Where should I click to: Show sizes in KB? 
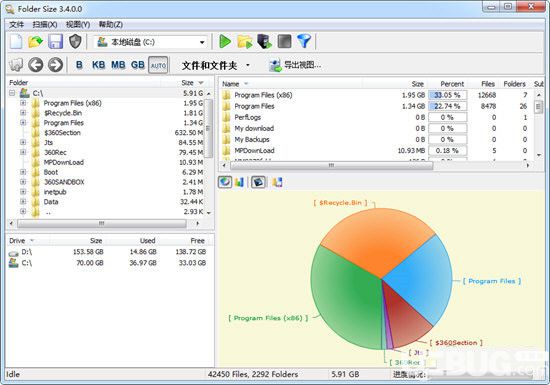98,65
